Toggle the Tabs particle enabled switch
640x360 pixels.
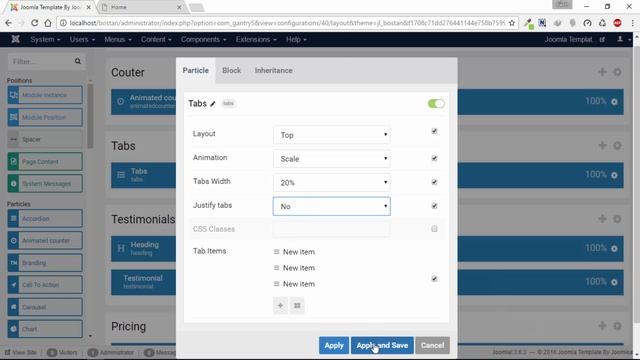coord(436,104)
